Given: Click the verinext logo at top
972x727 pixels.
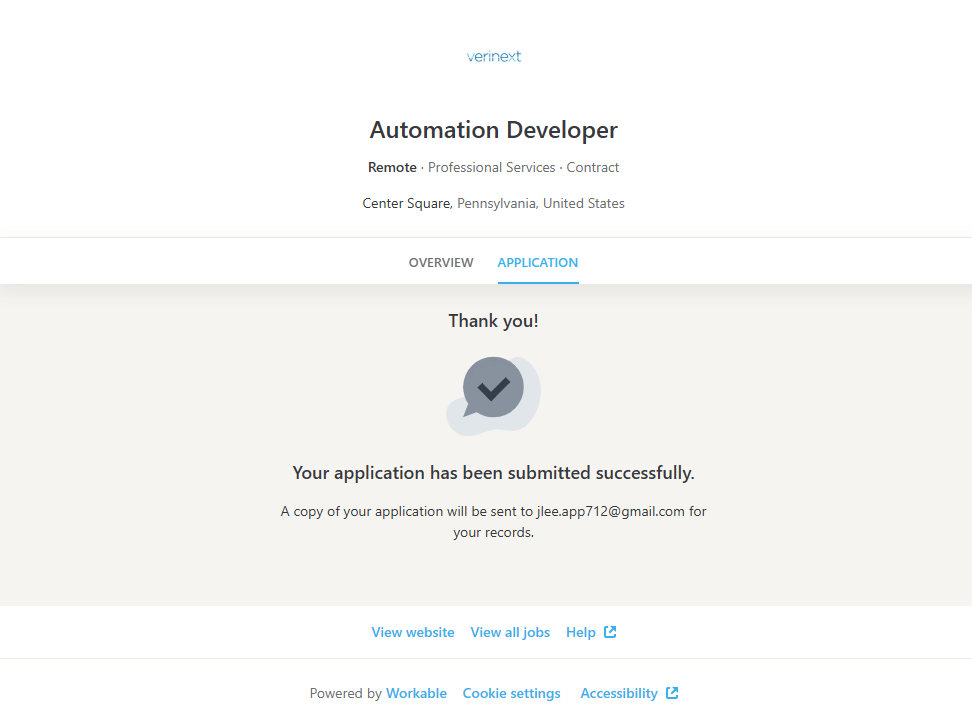Looking at the screenshot, I should [x=493, y=56].
